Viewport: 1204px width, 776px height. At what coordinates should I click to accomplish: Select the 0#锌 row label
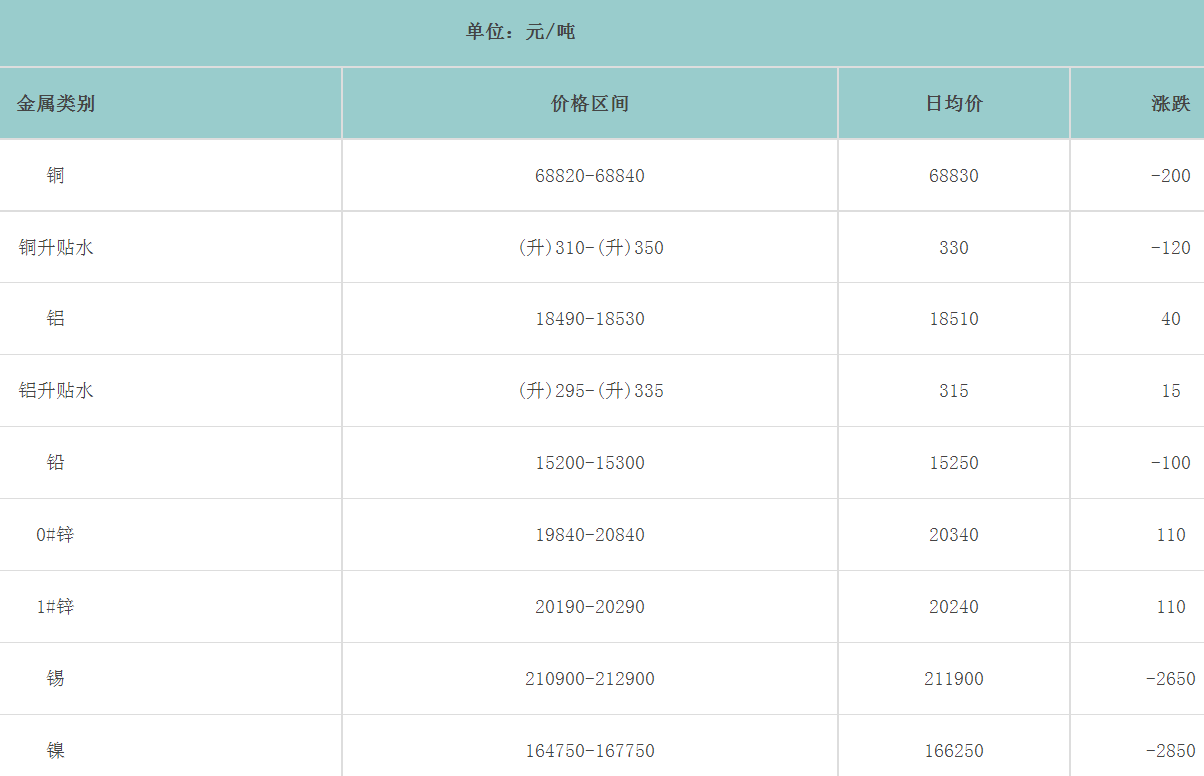click(x=56, y=535)
